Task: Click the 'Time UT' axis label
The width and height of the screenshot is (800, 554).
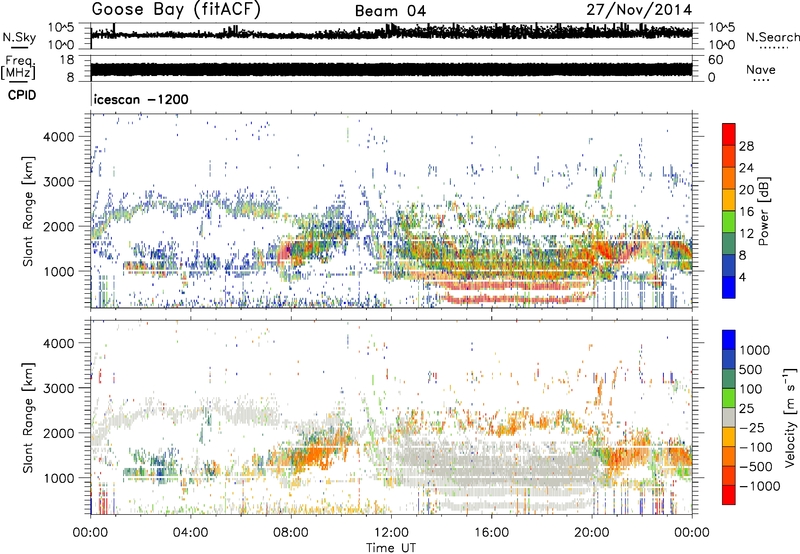Action: tap(391, 548)
